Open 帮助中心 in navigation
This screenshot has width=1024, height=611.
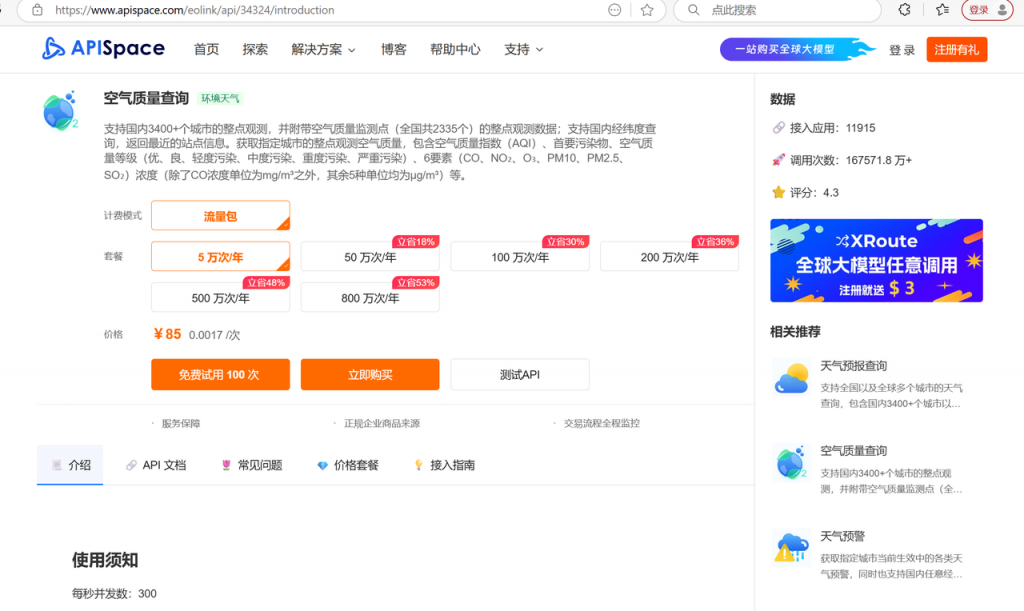click(455, 50)
